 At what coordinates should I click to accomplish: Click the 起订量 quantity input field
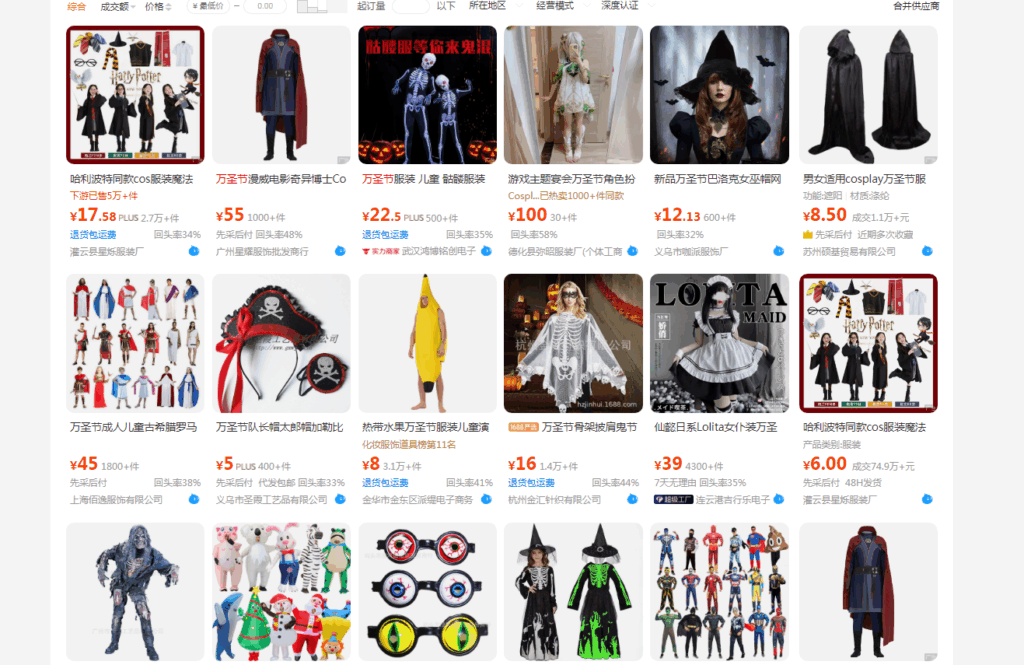coord(410,7)
